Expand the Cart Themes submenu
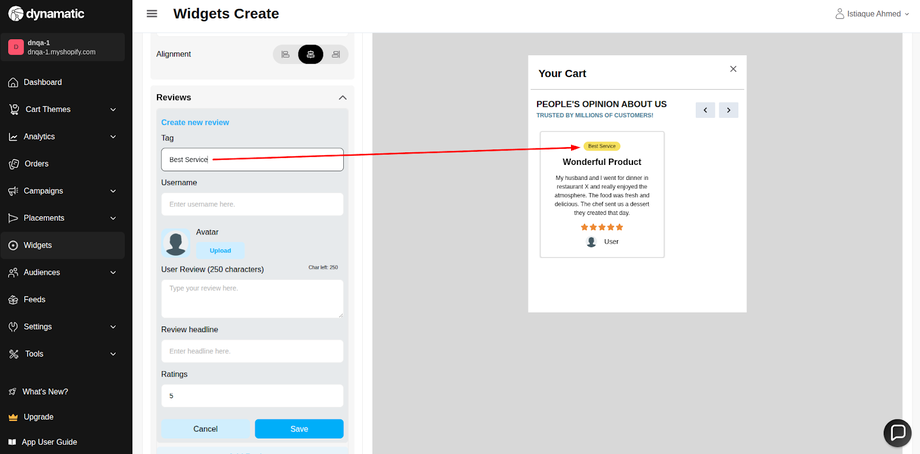Image resolution: width=920 pixels, height=454 pixels. tap(113, 109)
